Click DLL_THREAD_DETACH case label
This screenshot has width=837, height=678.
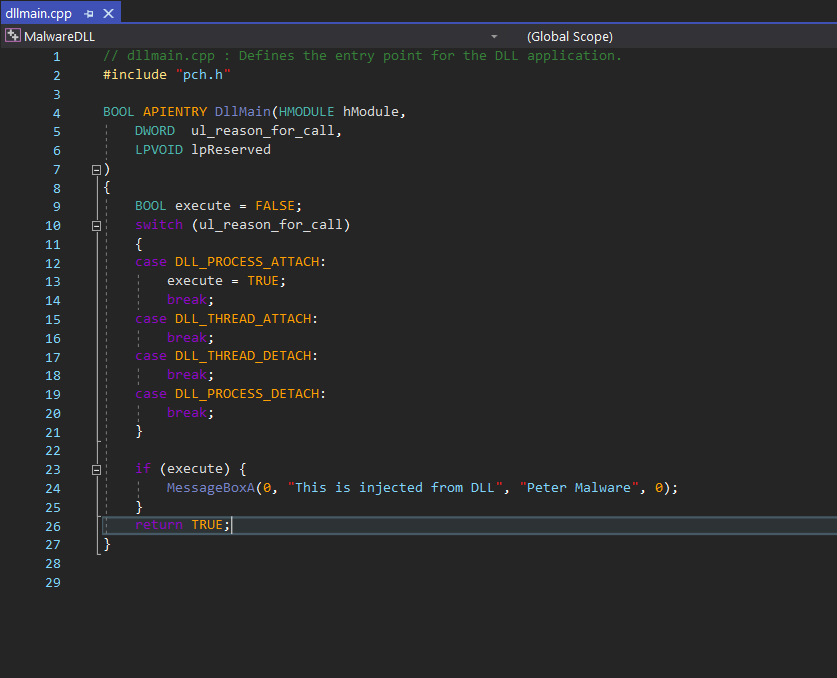[243, 356]
